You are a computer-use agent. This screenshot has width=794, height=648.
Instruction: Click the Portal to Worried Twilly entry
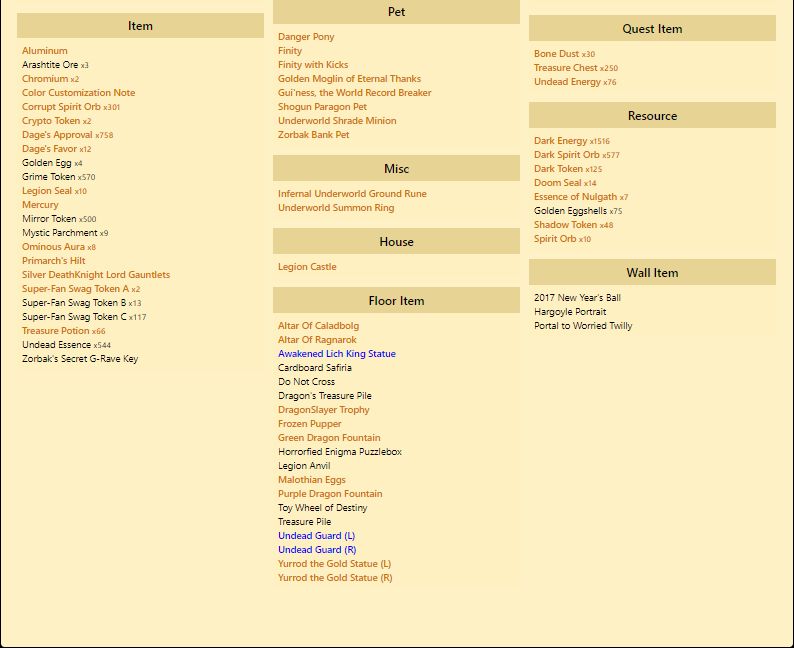[583, 326]
